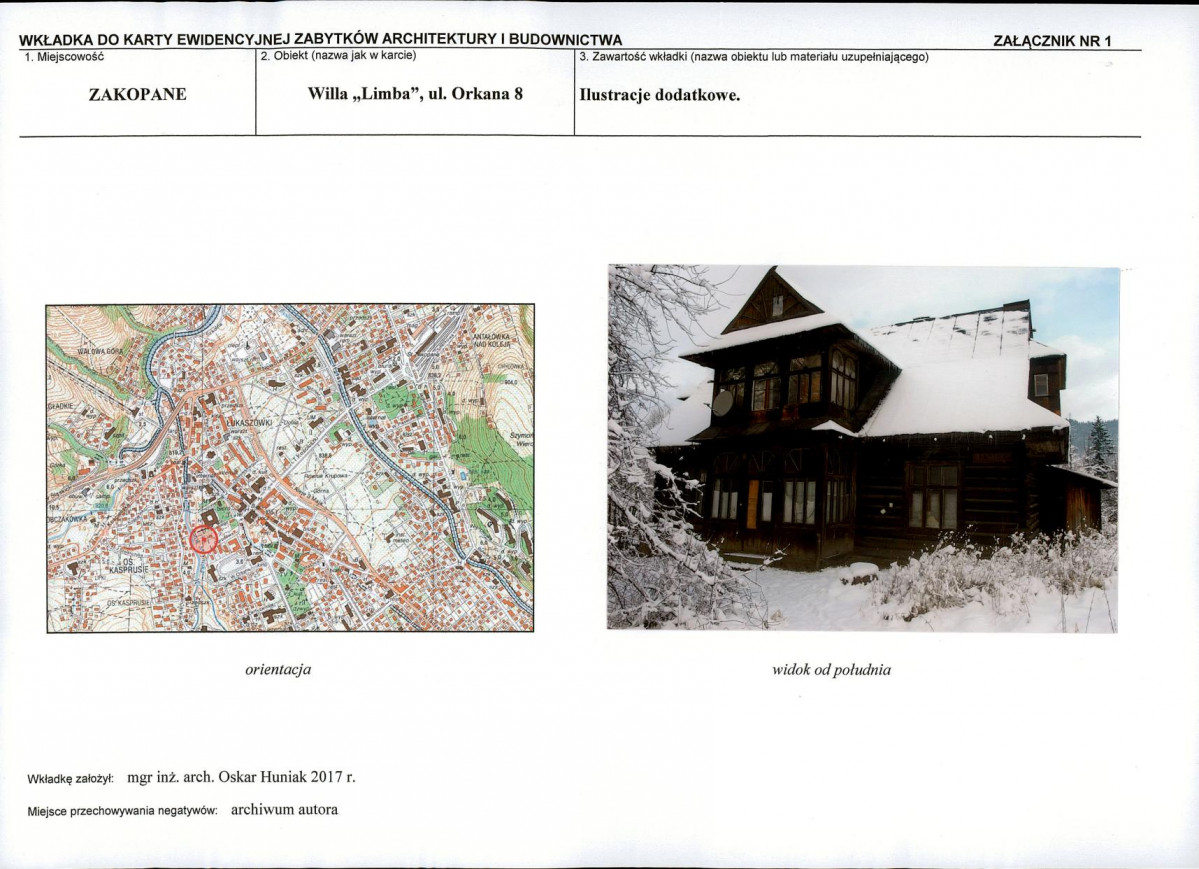1199x869 pixels.
Task: Click the 1. Miejscowość field label
Action: [64, 57]
